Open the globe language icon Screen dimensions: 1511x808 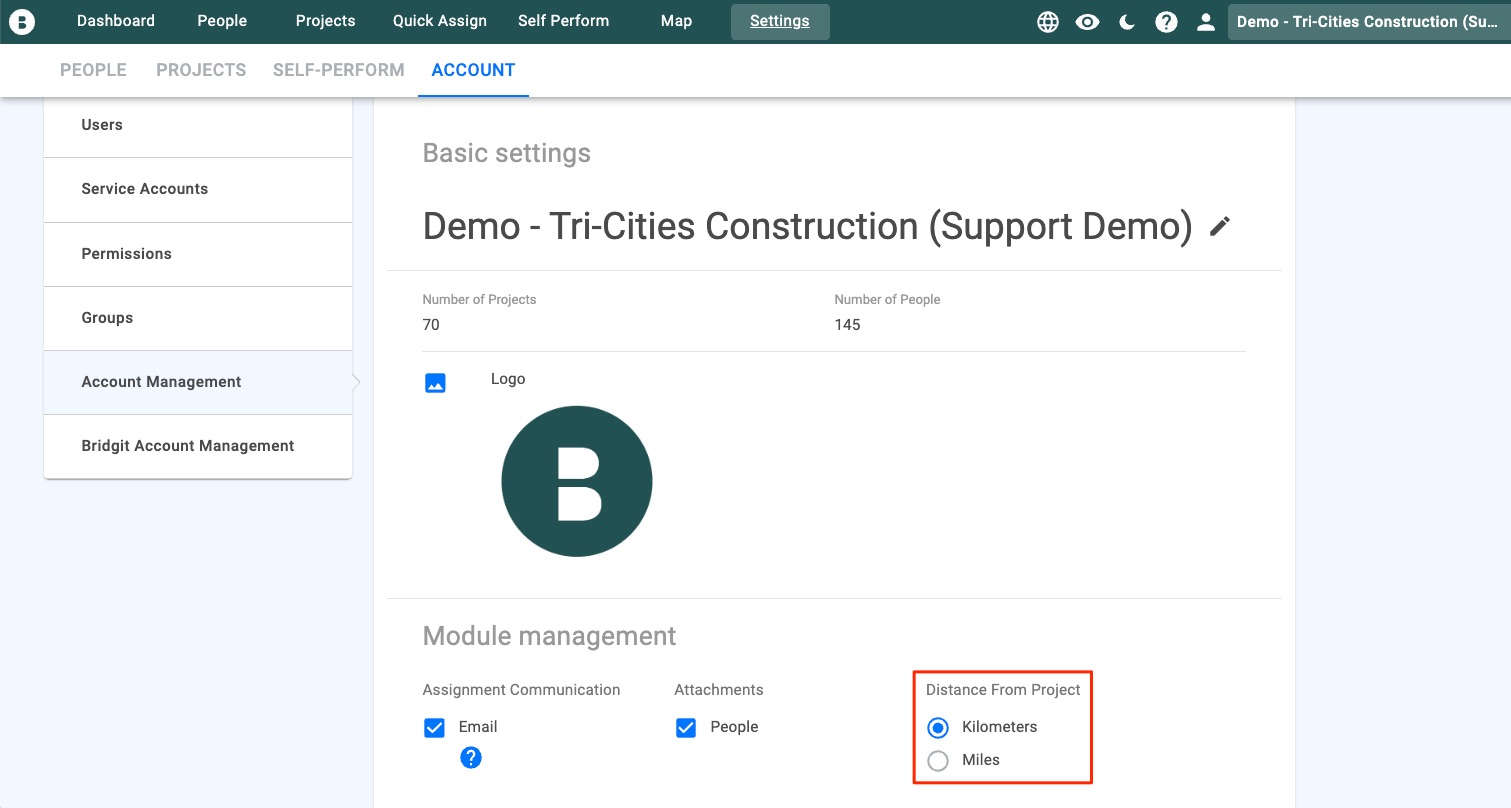click(x=1048, y=22)
